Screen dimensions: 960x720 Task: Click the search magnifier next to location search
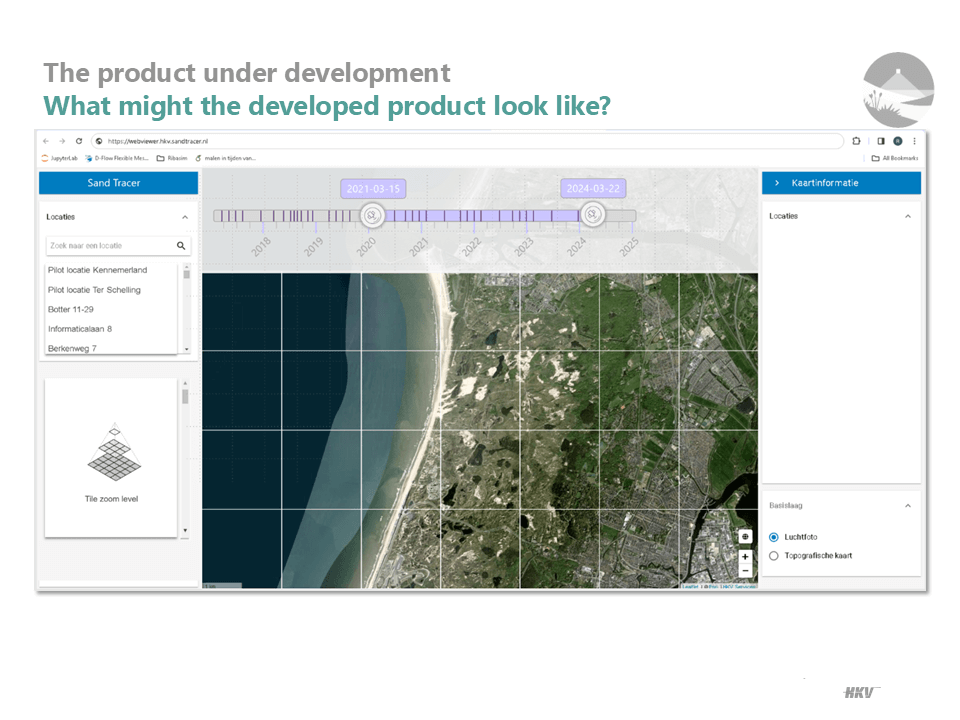181,245
